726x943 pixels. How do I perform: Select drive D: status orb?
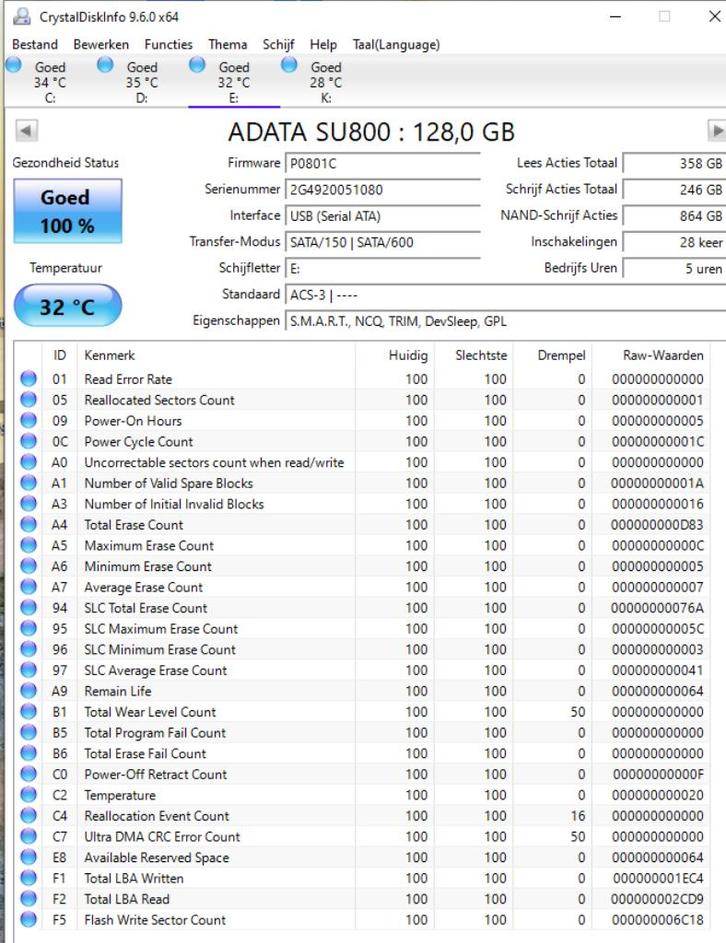105,65
